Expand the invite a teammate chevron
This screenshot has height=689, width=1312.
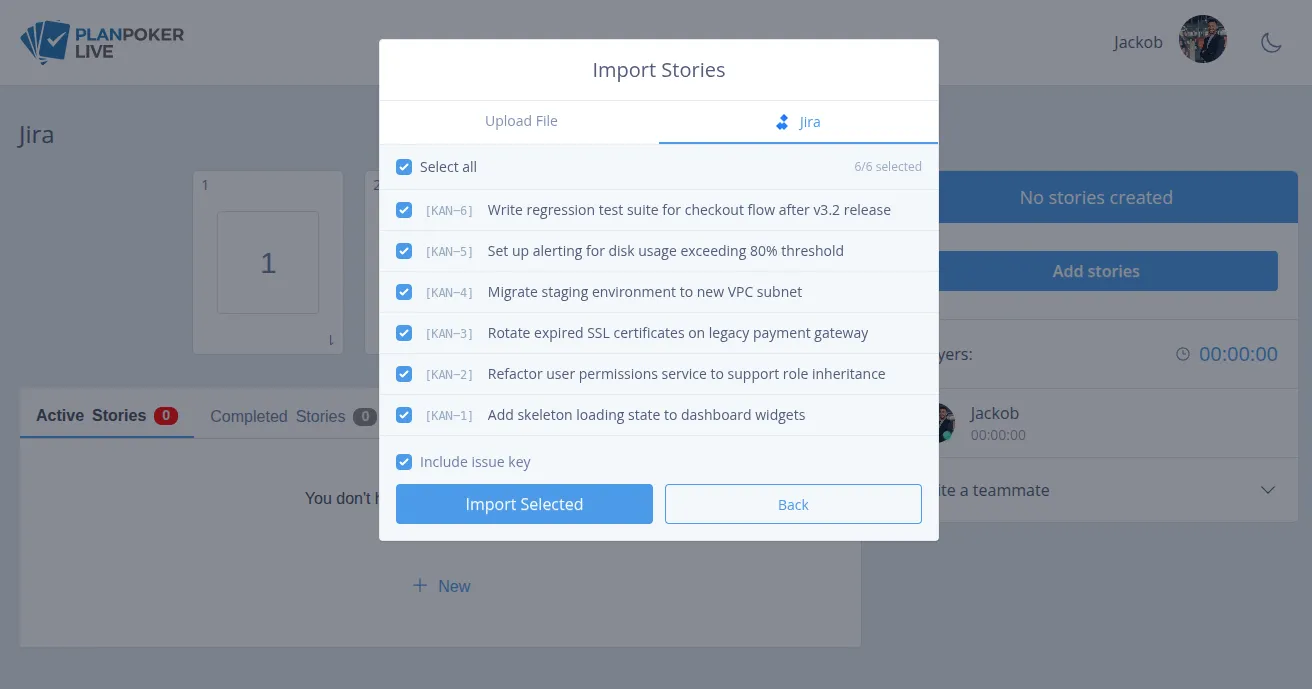(1268, 490)
